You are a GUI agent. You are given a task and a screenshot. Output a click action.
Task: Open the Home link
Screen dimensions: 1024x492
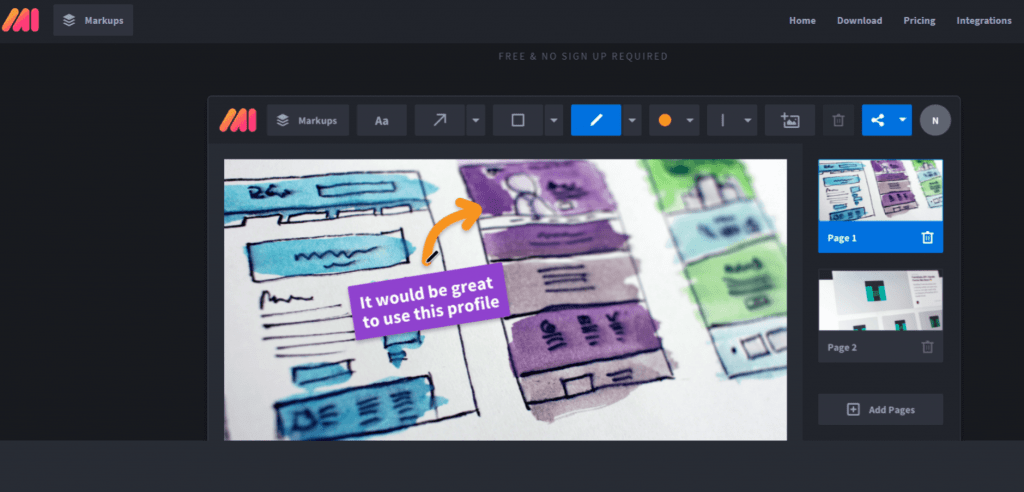(x=802, y=20)
